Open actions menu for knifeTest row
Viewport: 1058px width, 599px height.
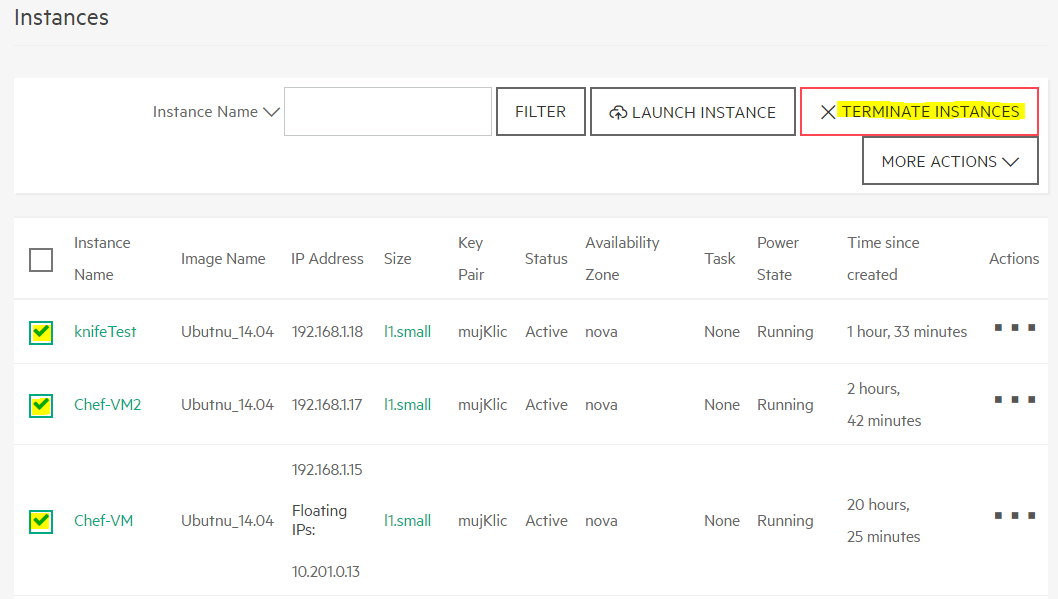click(1015, 328)
